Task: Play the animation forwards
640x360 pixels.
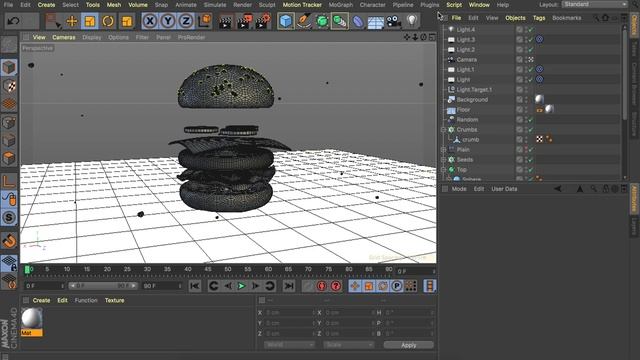Action: click(242, 286)
